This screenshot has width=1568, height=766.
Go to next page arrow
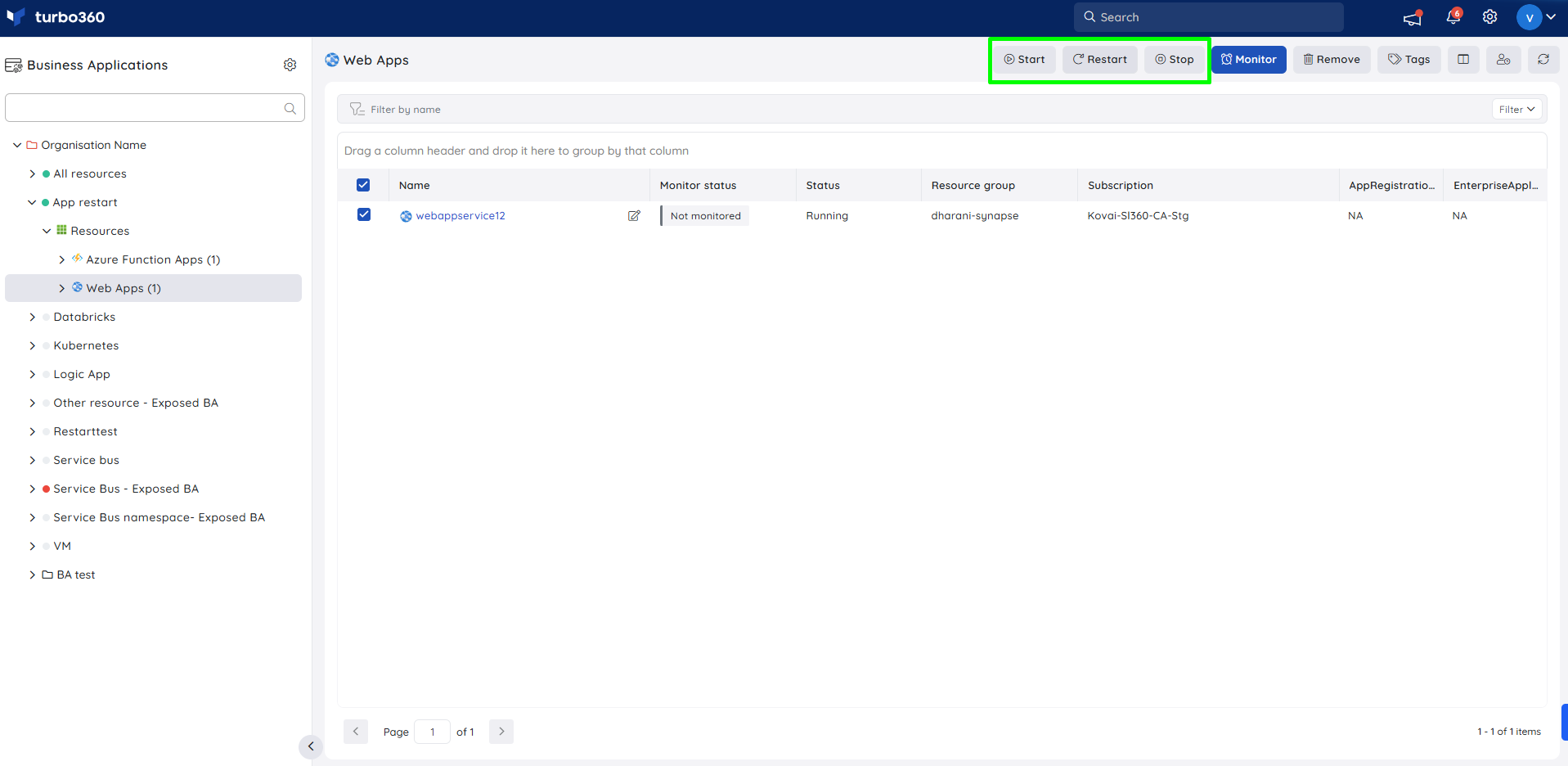coord(501,732)
